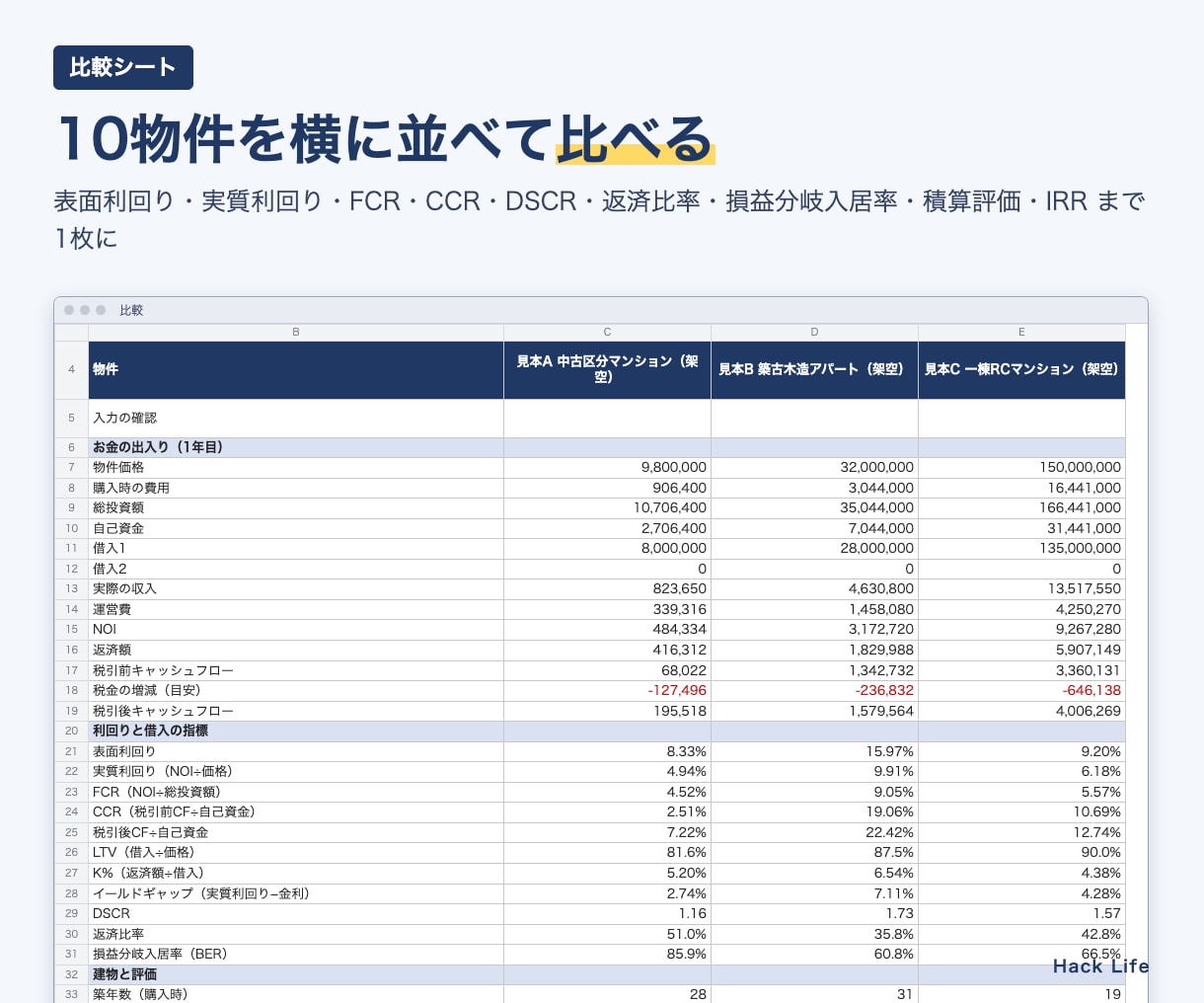Viewport: 1204px width, 1003px height.
Task: Click the 返済額 row label
Action: click(113, 650)
